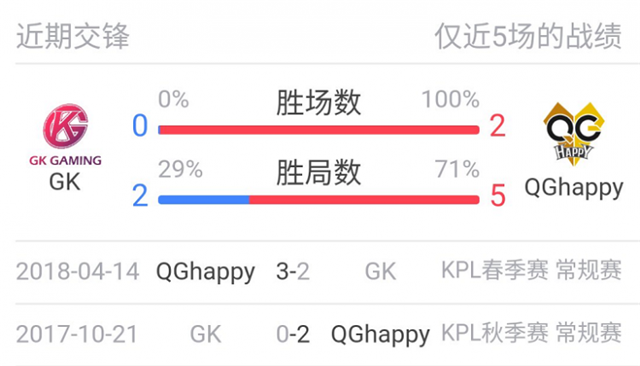Tap the GK Gaming team logo
Viewport: 640px width, 366px height.
[x=65, y=135]
